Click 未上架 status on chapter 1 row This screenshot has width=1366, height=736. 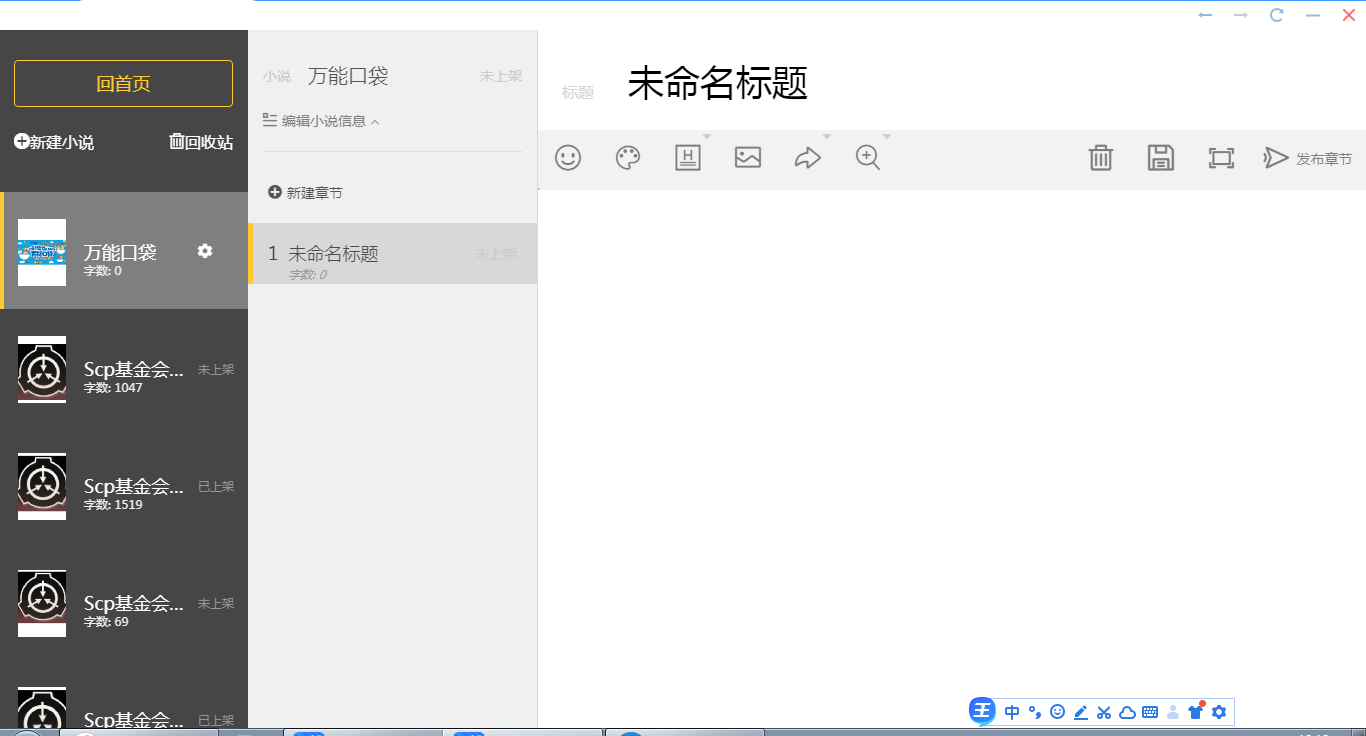click(x=496, y=254)
